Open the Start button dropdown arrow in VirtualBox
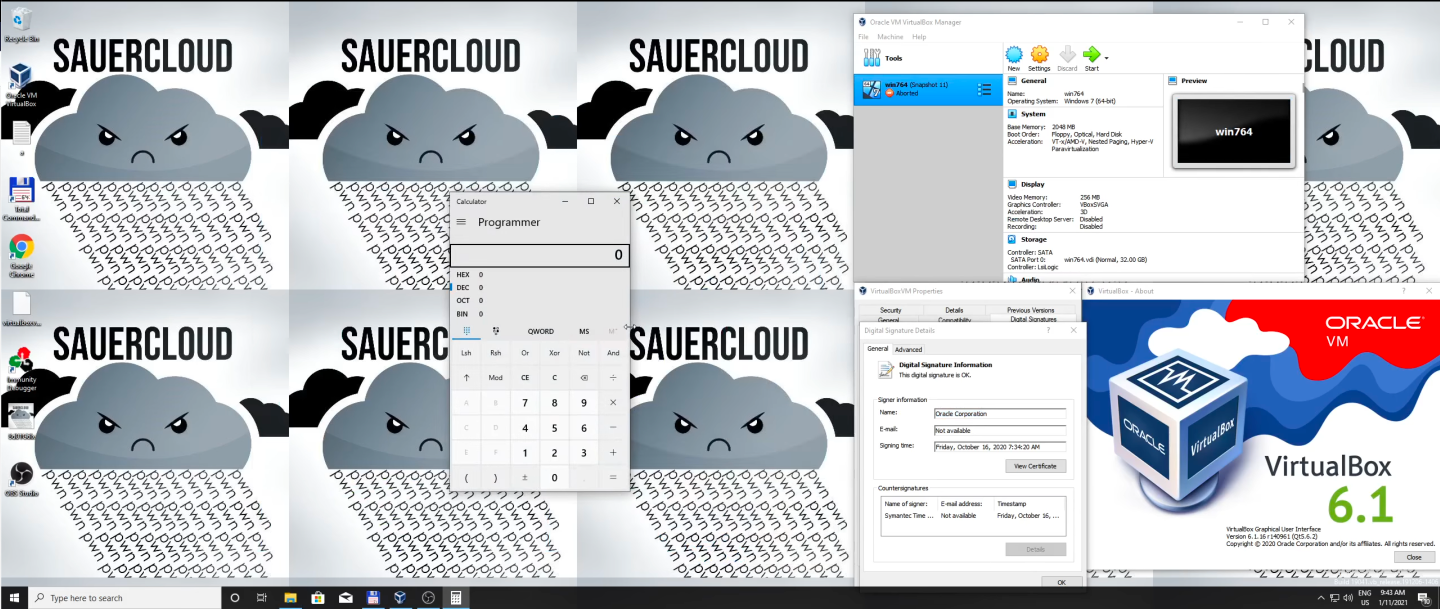The width and height of the screenshot is (1440, 609). tap(1106, 58)
